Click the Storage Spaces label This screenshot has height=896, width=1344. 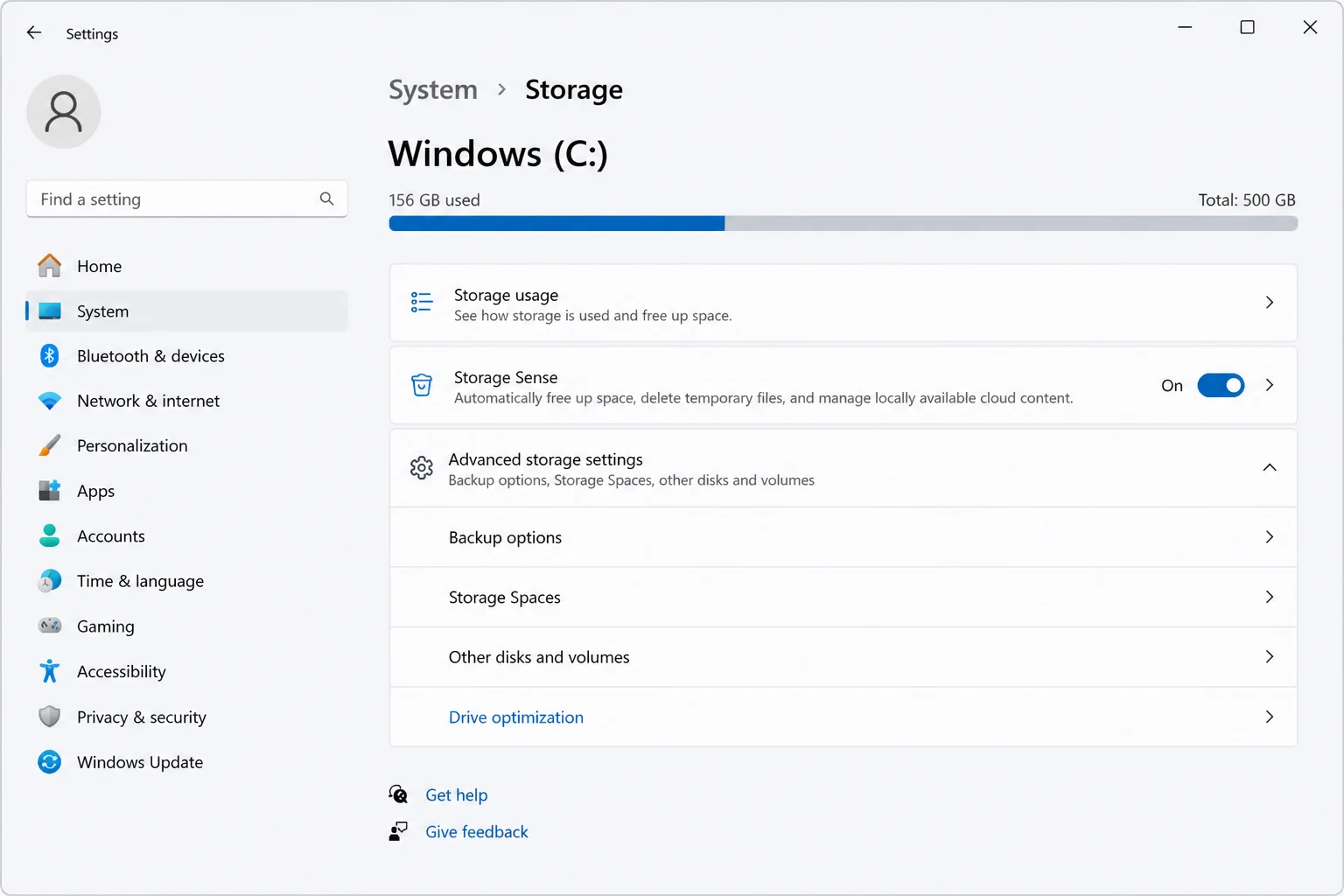tap(505, 597)
